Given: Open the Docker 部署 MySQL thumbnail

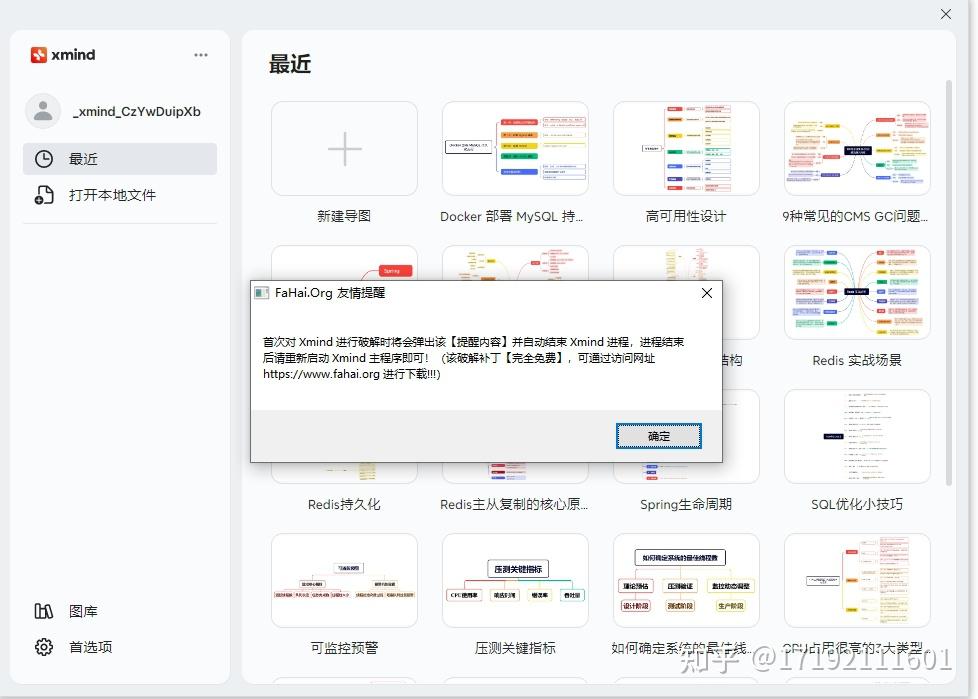Looking at the screenshot, I should pyautogui.click(x=515, y=148).
